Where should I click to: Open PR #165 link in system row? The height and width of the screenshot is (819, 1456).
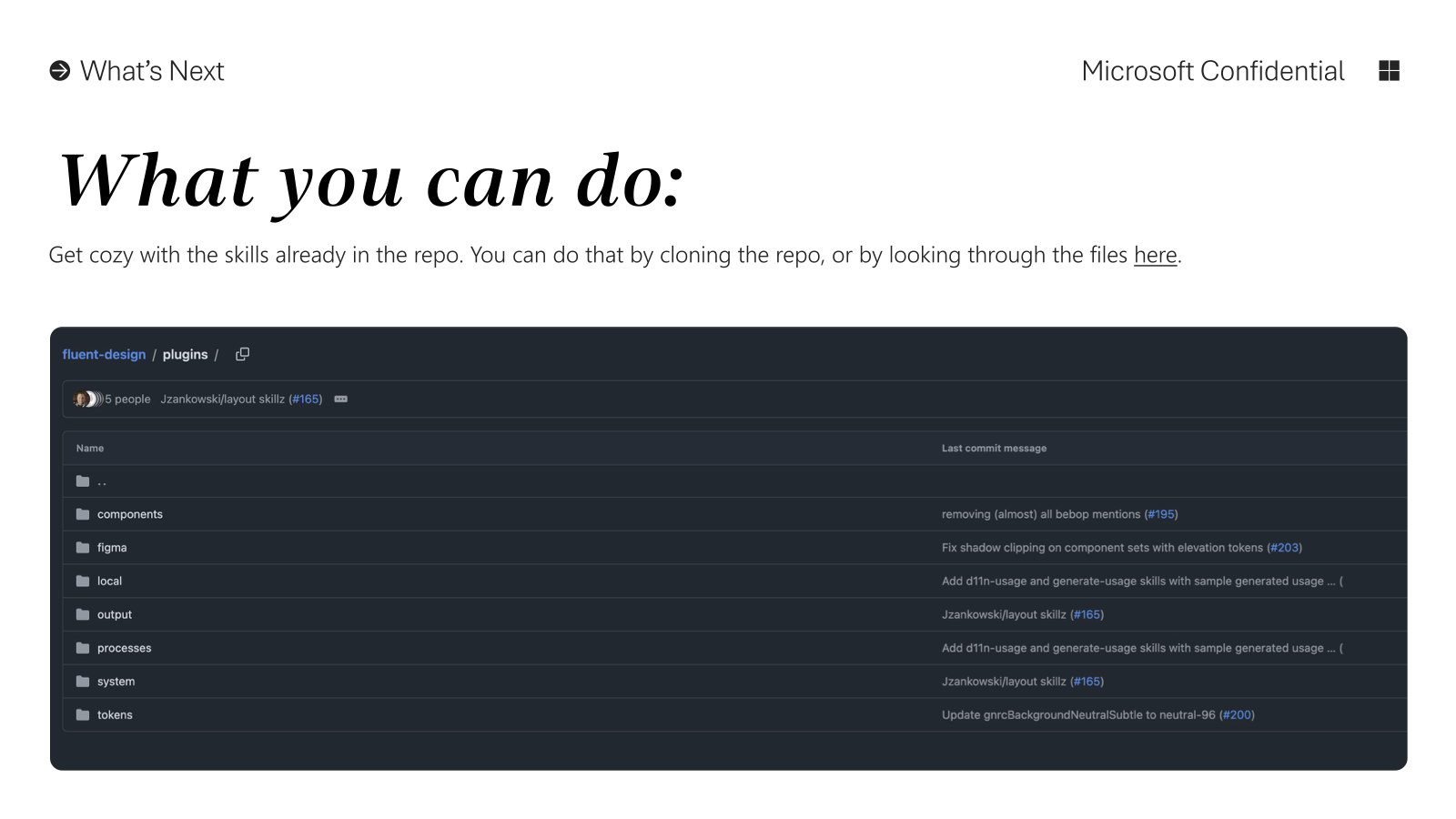1087,682
